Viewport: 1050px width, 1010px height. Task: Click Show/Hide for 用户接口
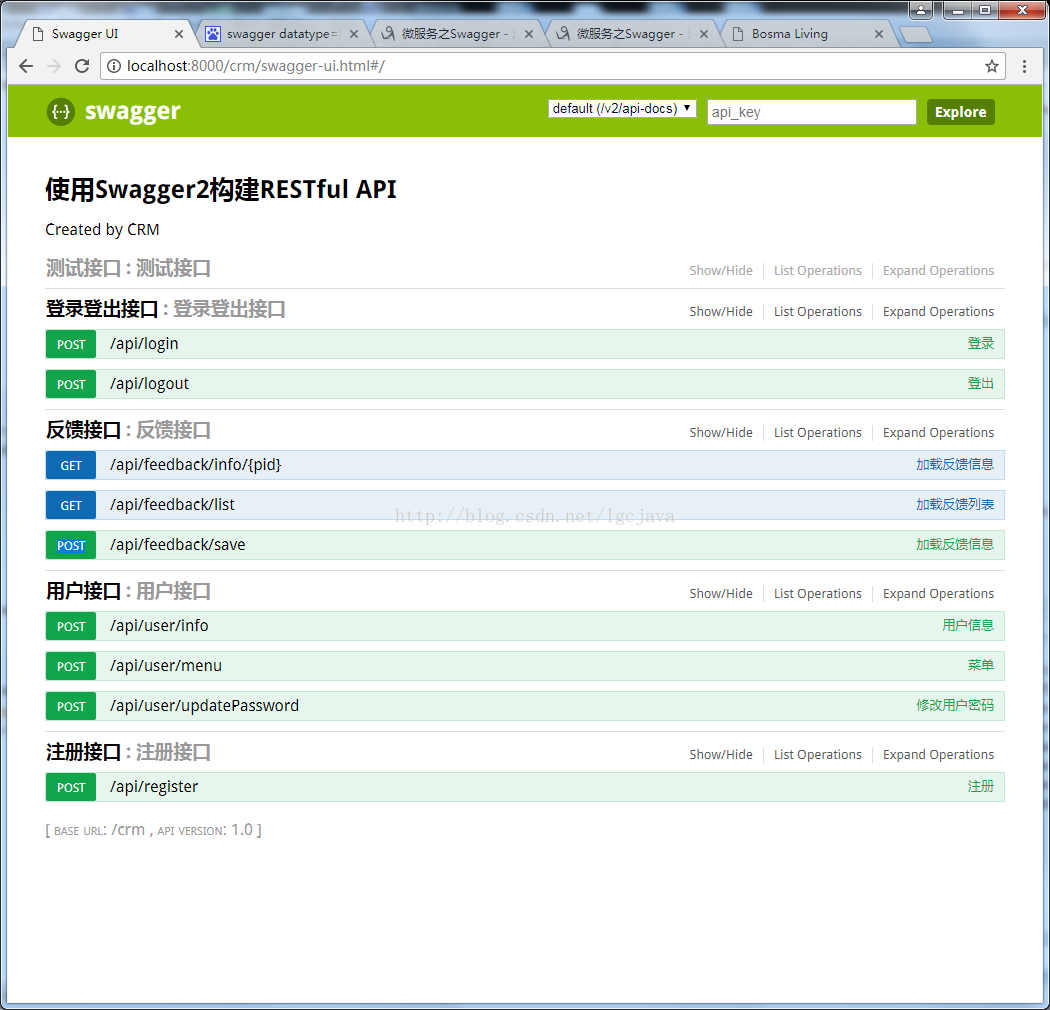click(721, 593)
